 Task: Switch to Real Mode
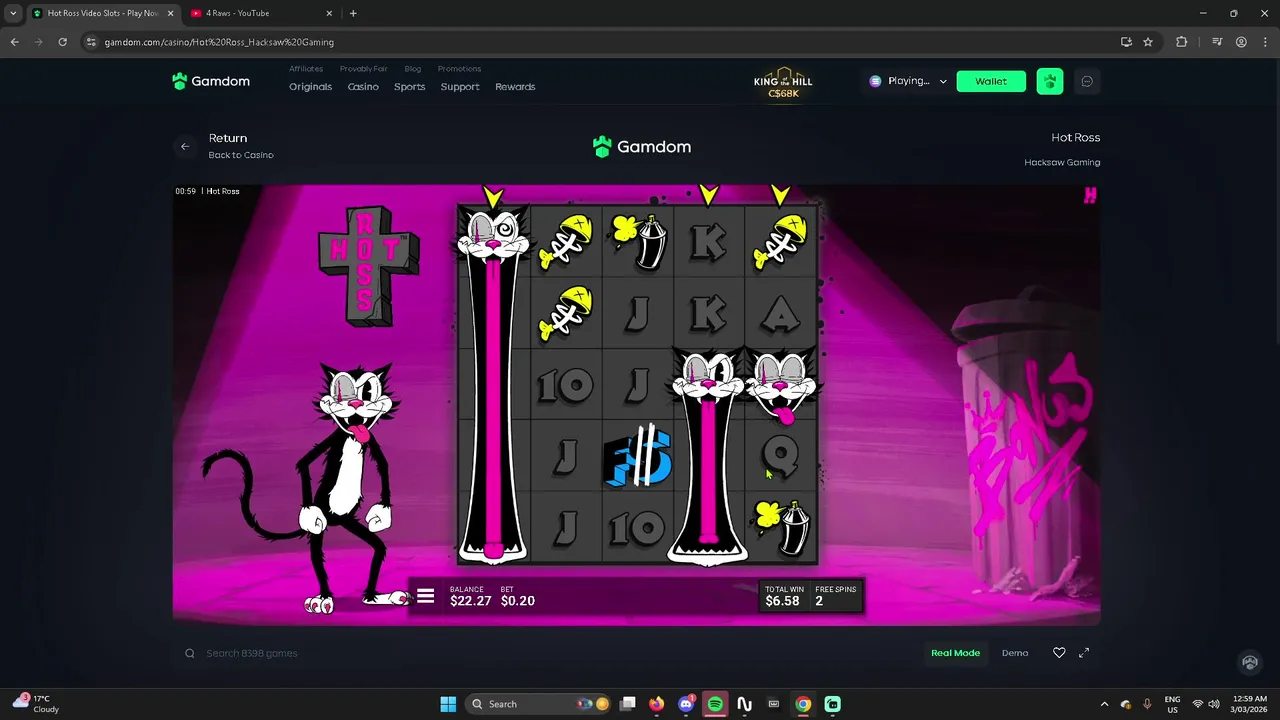click(955, 653)
